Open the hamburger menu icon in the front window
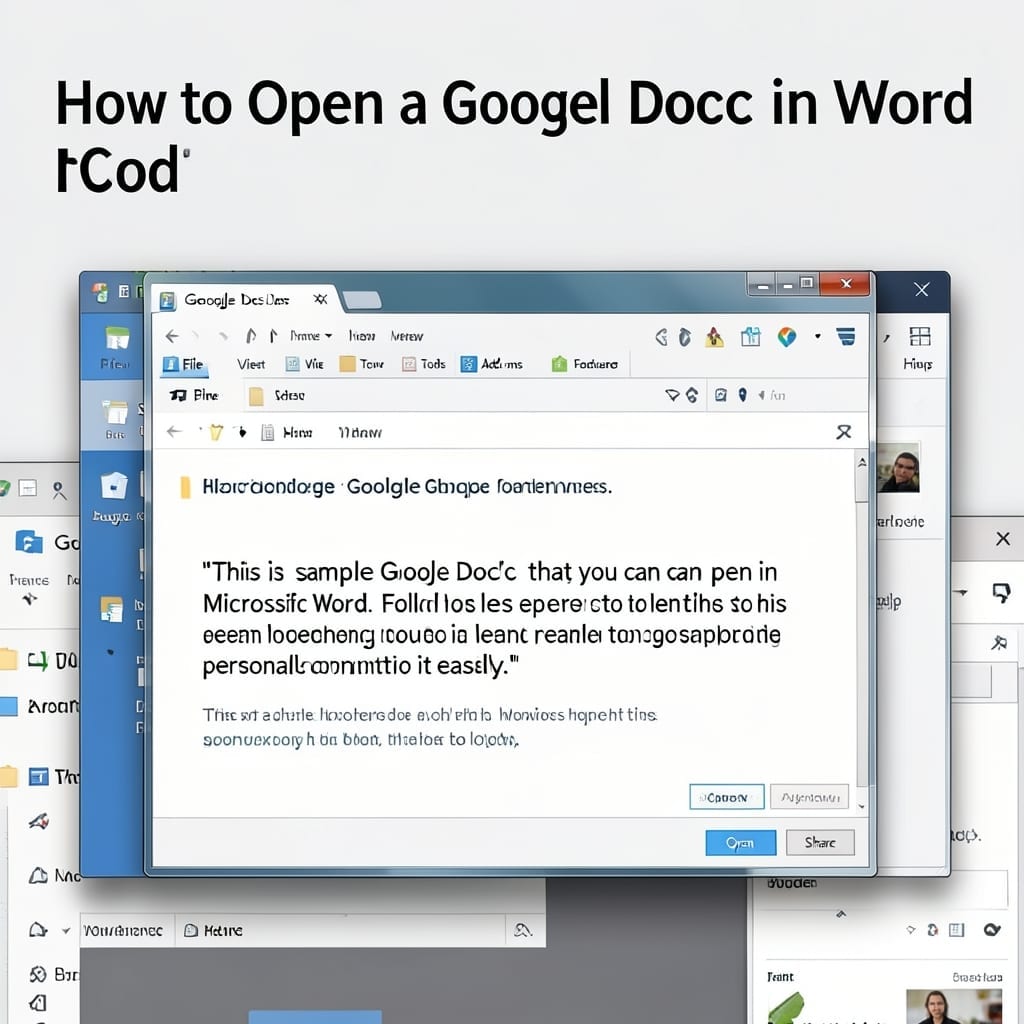This screenshot has width=1024, height=1024. [x=846, y=336]
